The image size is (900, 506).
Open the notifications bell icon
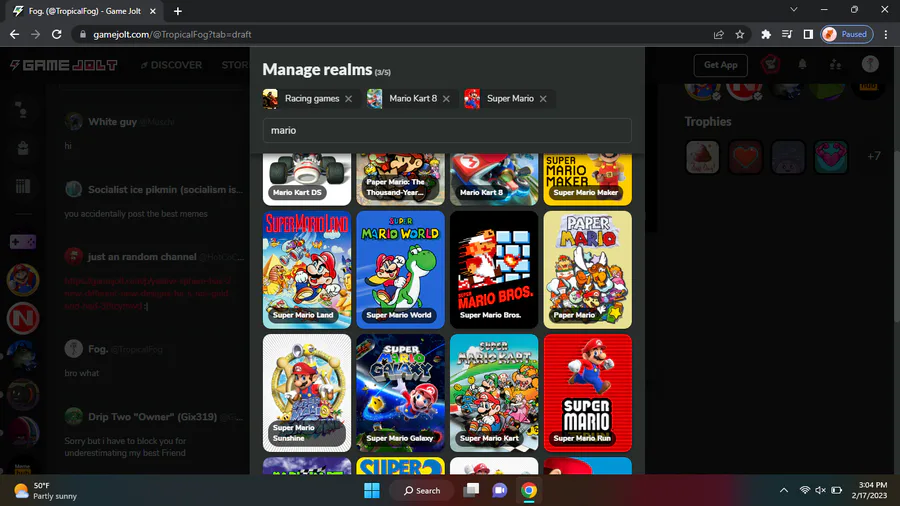(x=802, y=64)
